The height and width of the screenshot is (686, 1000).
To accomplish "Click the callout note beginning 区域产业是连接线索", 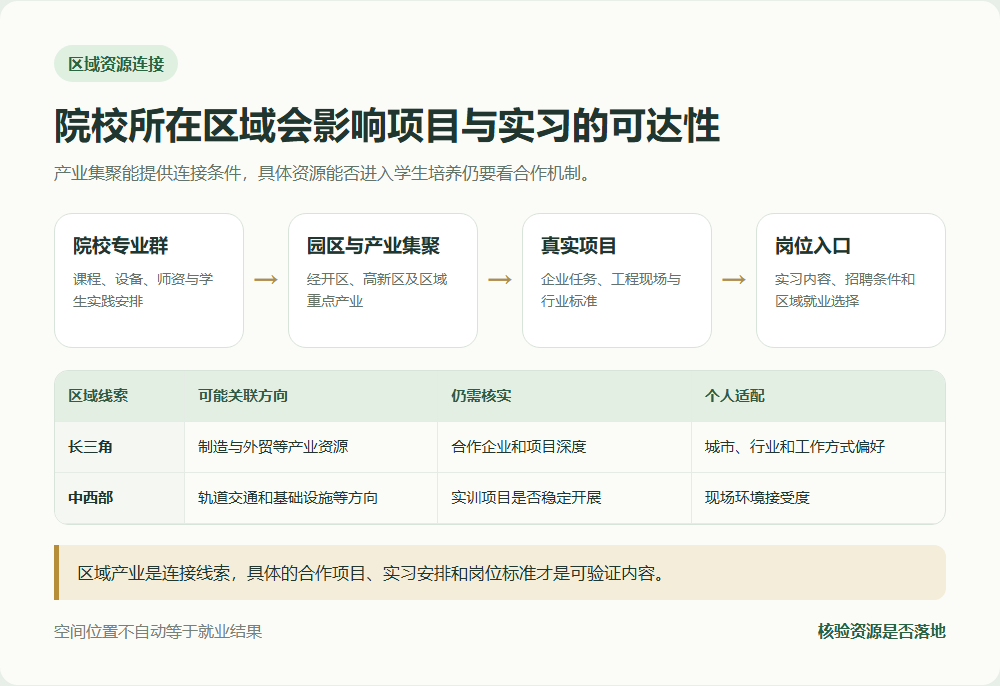I will (x=500, y=573).
